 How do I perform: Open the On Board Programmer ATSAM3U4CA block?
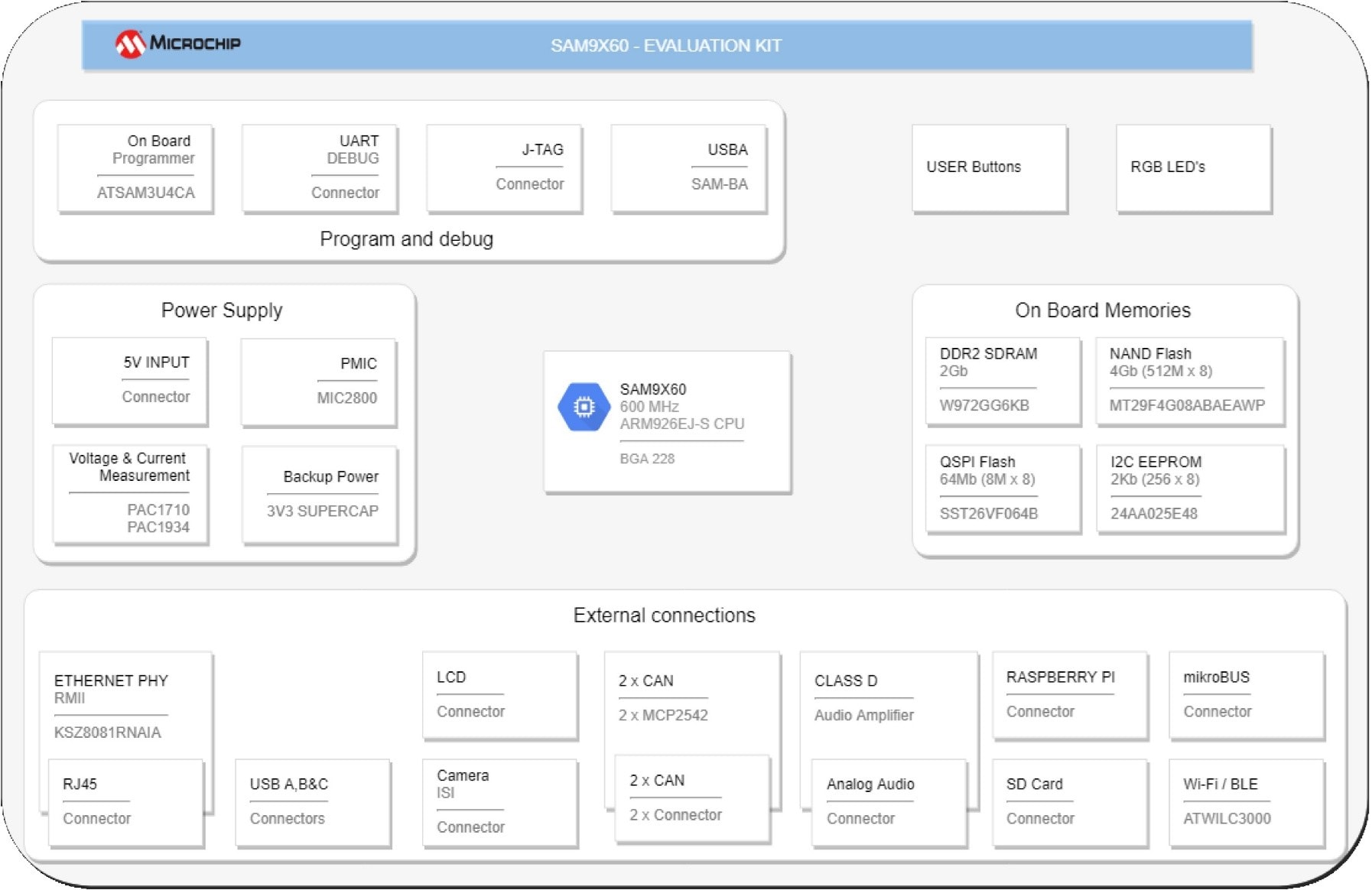[x=135, y=167]
